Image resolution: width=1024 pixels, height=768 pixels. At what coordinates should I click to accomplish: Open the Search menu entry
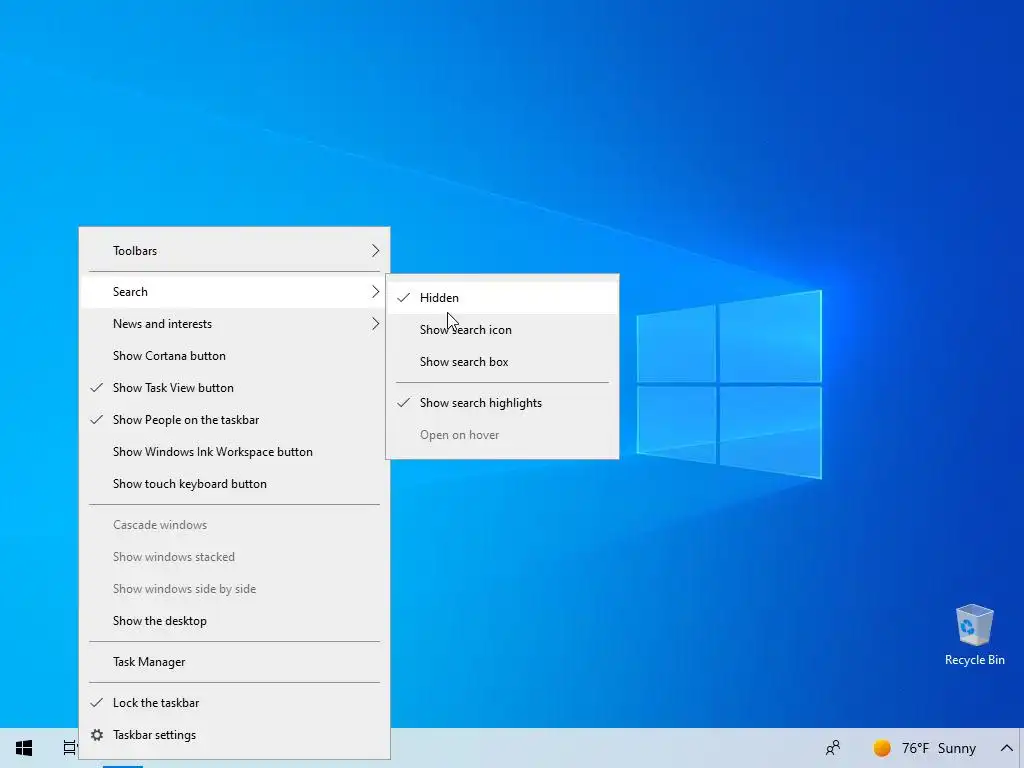point(234,292)
